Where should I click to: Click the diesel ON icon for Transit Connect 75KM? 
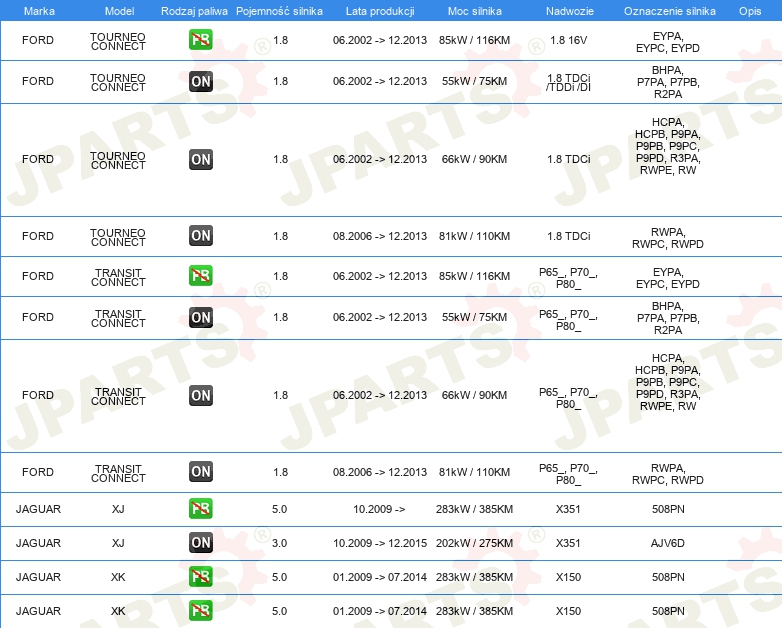[200, 317]
